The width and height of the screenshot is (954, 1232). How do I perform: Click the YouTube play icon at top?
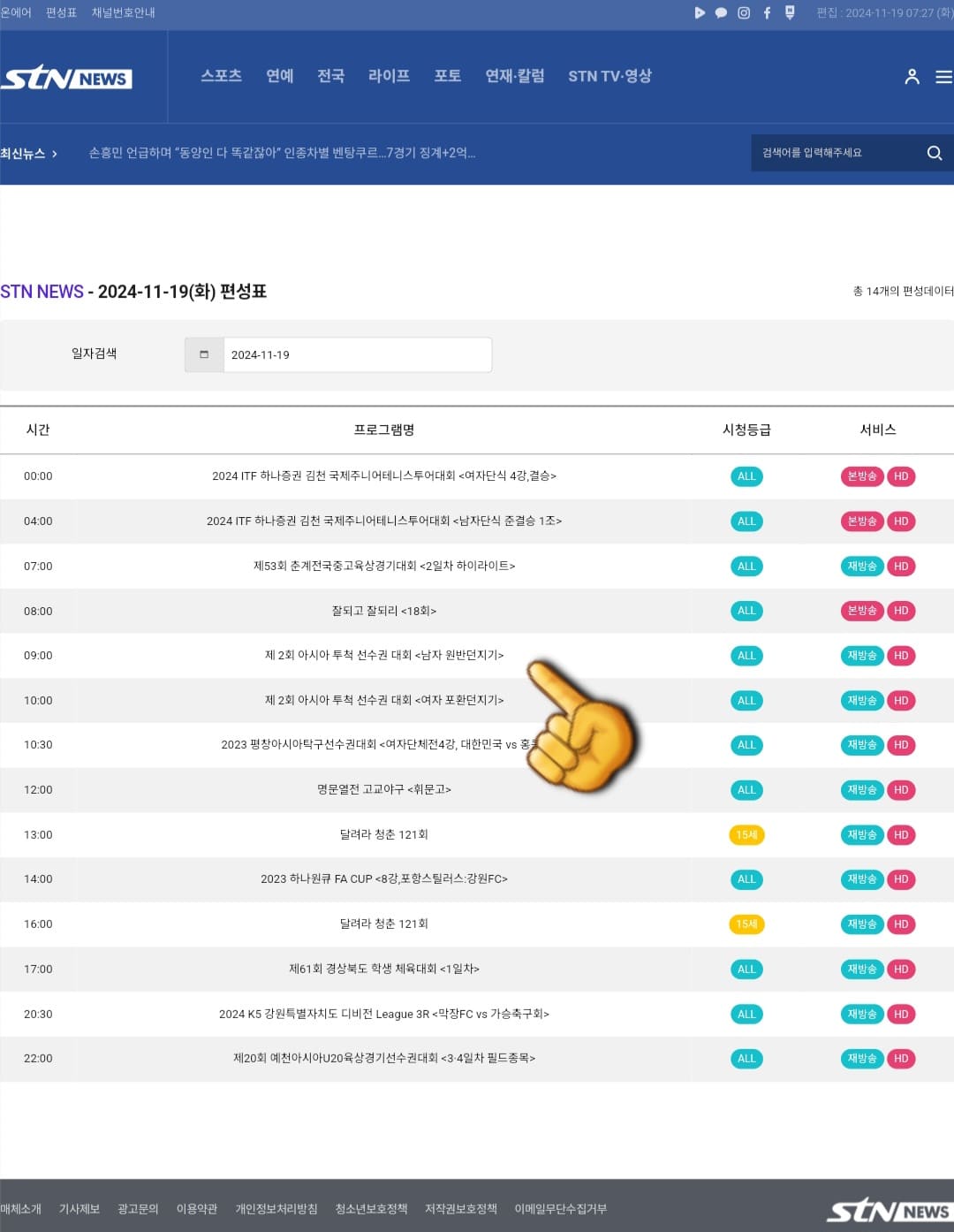(699, 12)
